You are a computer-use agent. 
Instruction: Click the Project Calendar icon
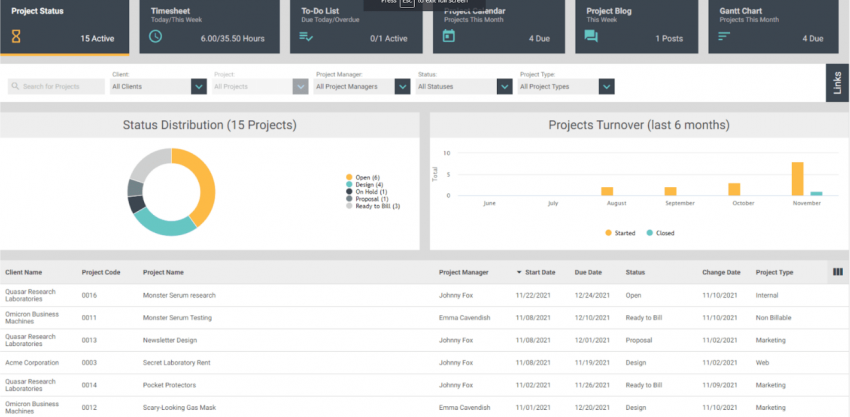(x=449, y=37)
